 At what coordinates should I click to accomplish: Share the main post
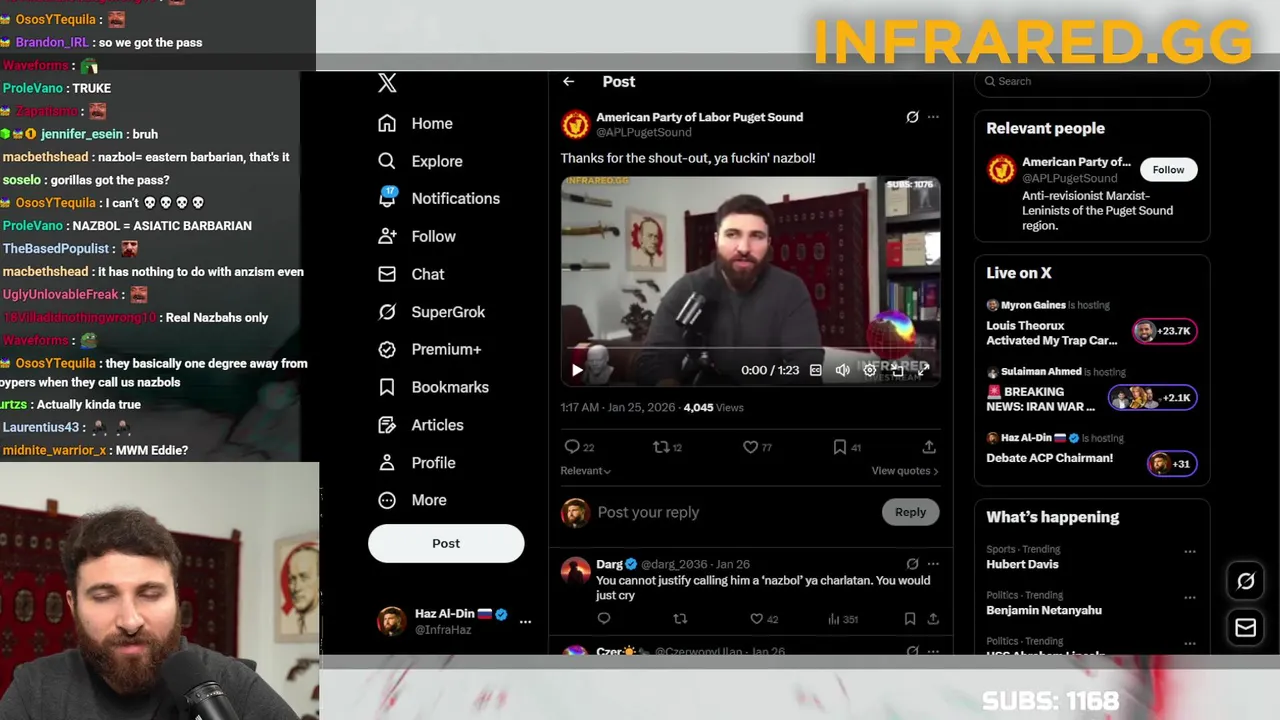tap(929, 447)
